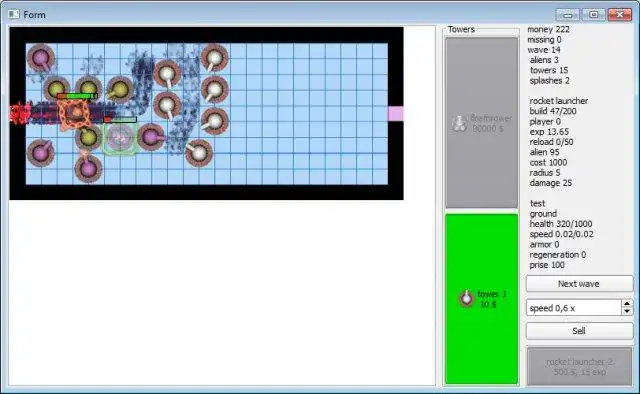The height and width of the screenshot is (394, 640).
Task: Click the 'damage 25' value
Action: pyautogui.click(x=551, y=183)
